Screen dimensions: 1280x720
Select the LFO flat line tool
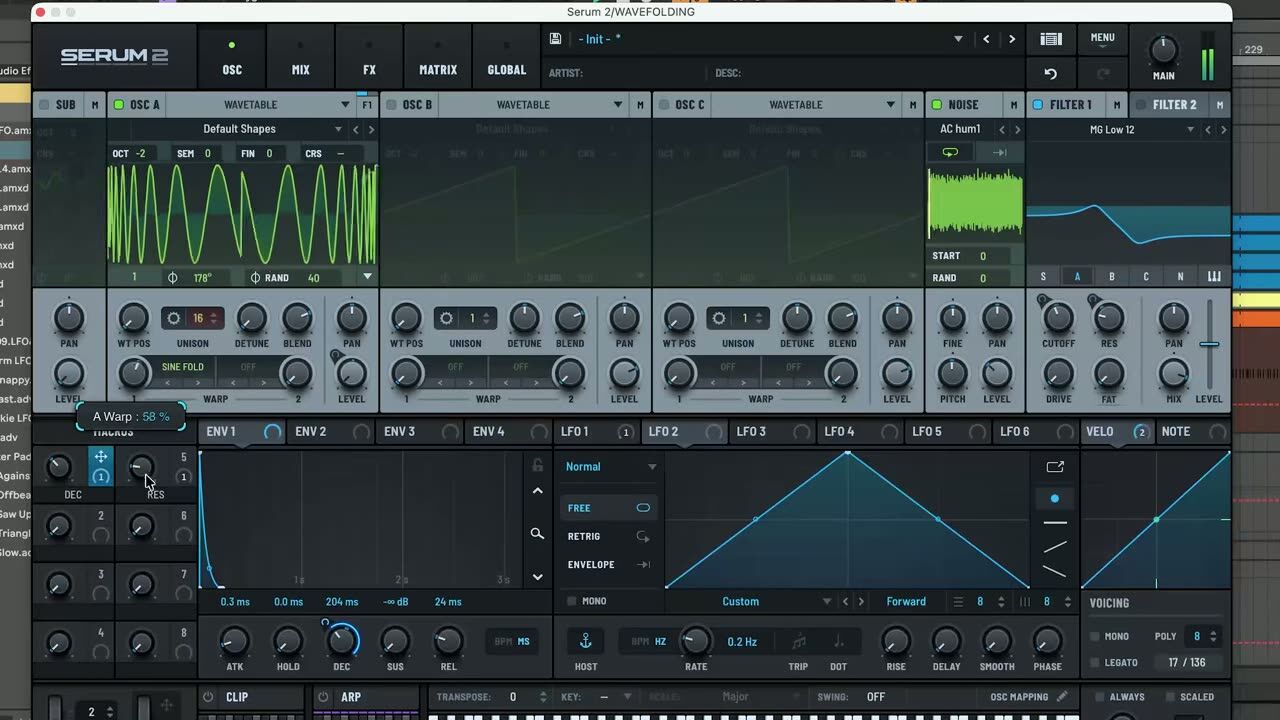(x=1054, y=523)
